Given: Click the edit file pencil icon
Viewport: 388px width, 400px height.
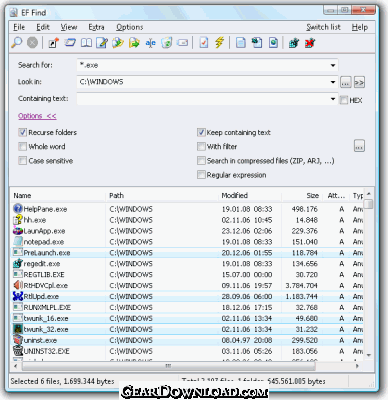Looking at the screenshot, I should [102, 43].
